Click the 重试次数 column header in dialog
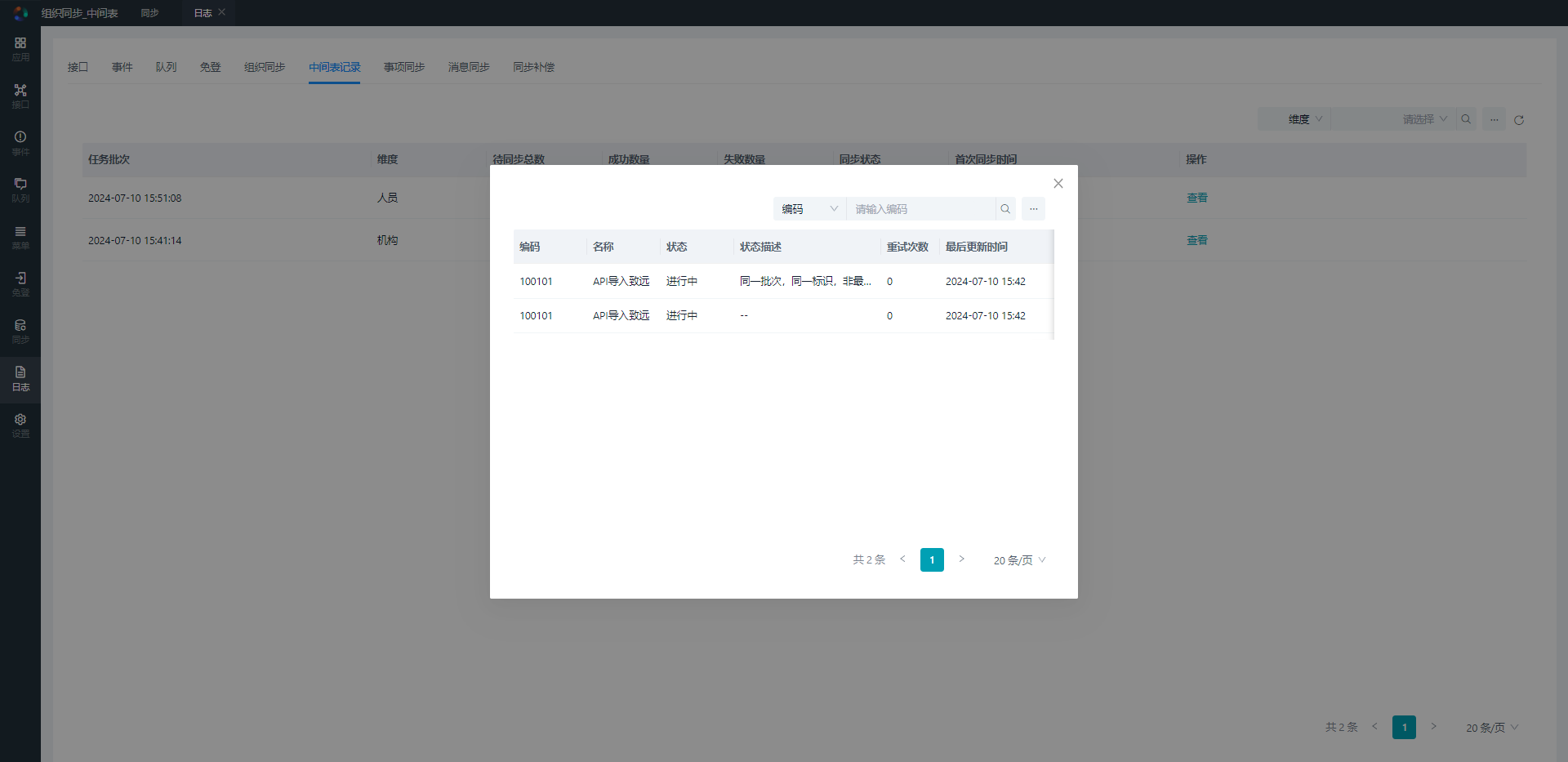1568x762 pixels. (x=908, y=247)
